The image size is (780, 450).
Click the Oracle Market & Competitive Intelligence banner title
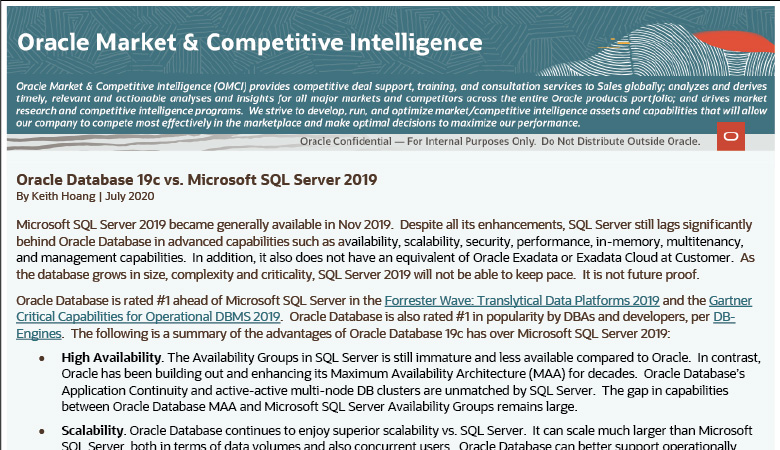click(250, 42)
